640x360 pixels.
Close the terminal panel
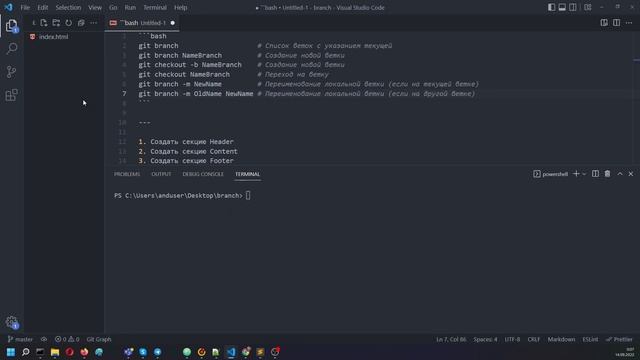pos(631,174)
